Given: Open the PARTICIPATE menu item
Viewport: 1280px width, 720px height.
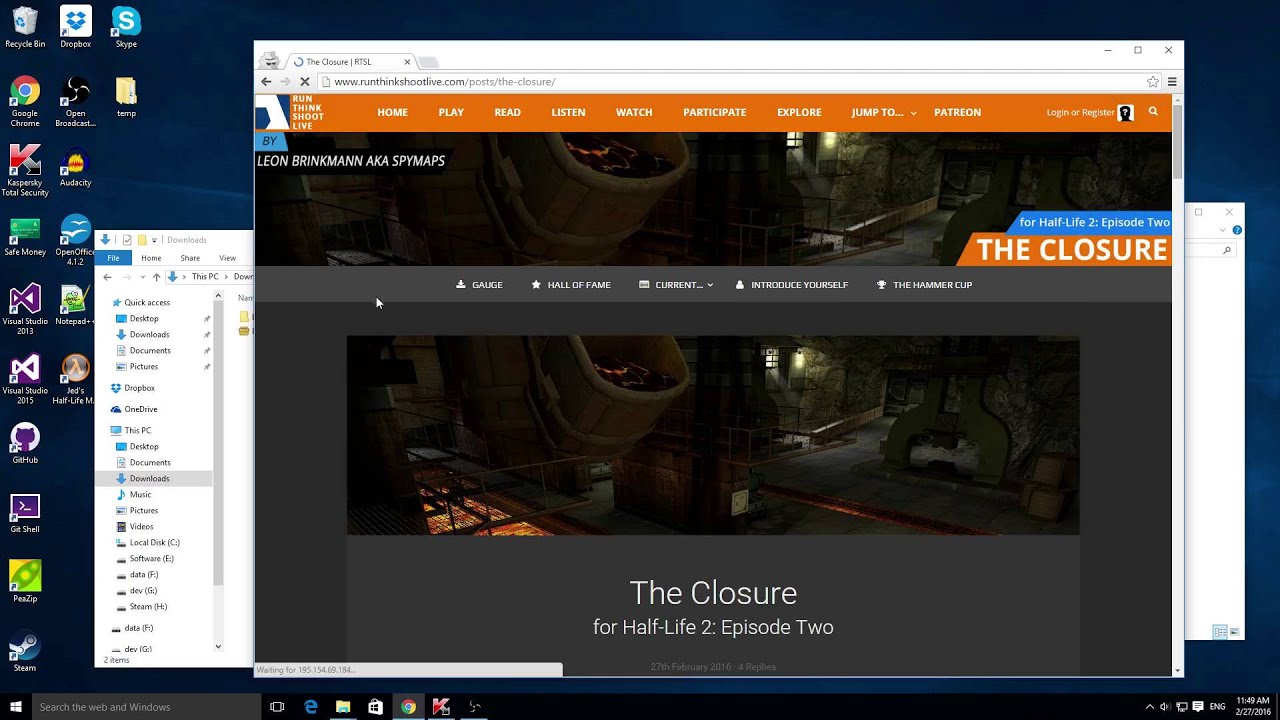Looking at the screenshot, I should 714,112.
